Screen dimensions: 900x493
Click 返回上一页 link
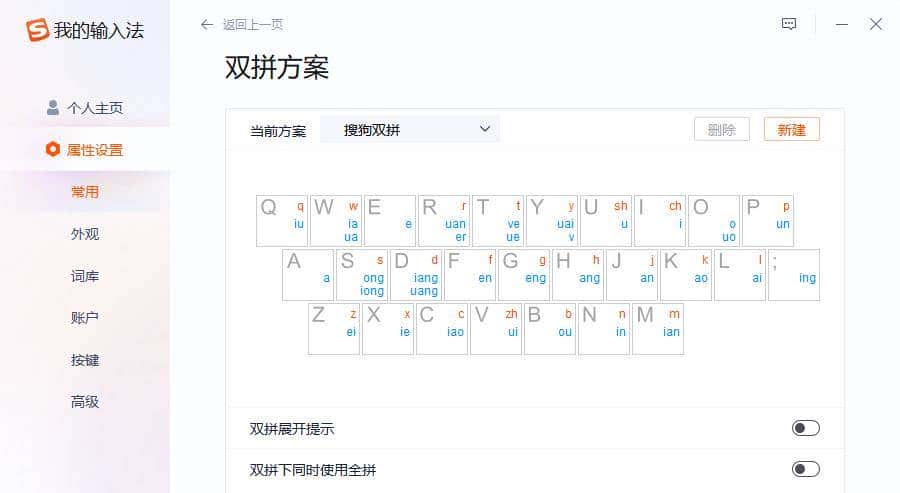pos(253,25)
